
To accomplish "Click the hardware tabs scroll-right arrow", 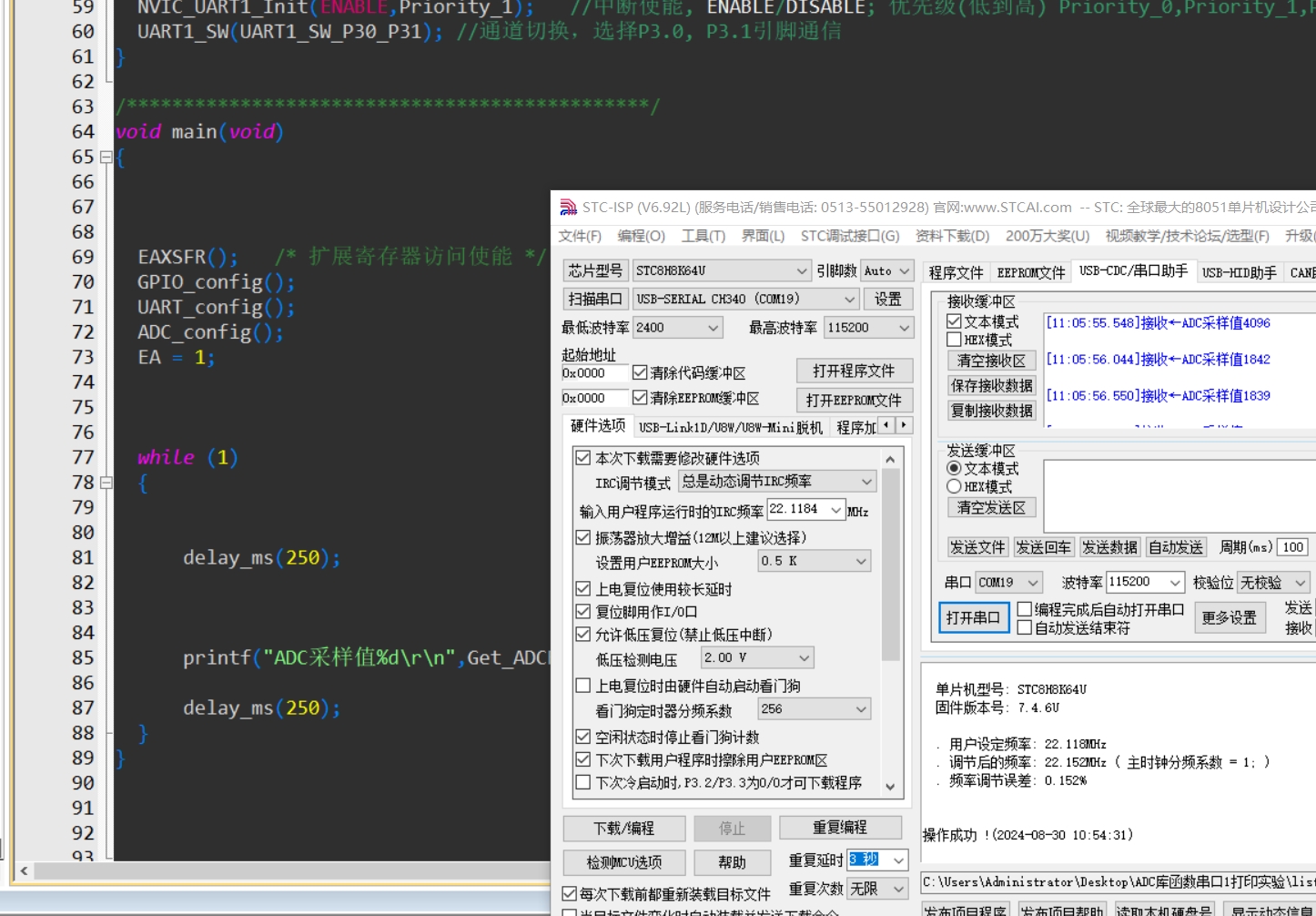I will pyautogui.click(x=904, y=425).
